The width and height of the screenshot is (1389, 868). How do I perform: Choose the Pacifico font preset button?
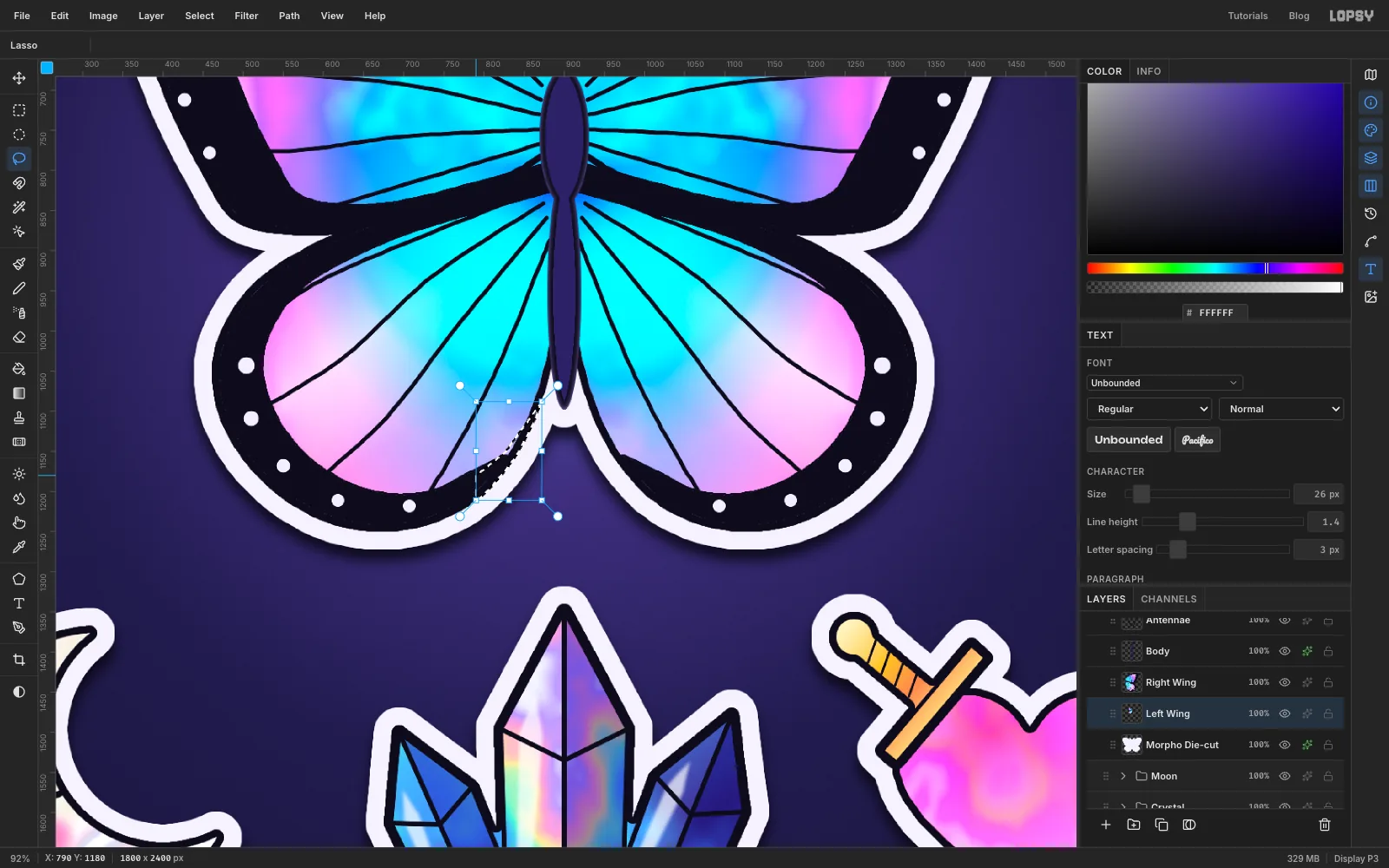1197,440
